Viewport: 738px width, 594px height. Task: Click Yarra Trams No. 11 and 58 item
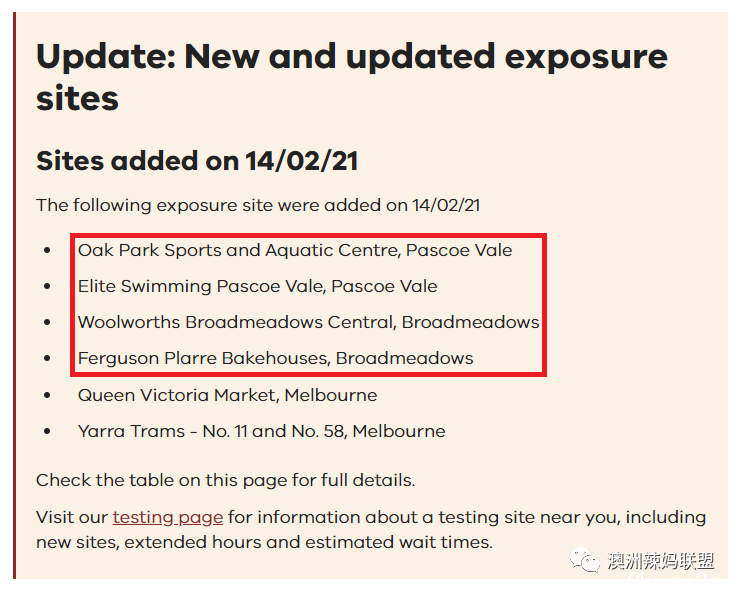click(x=261, y=431)
